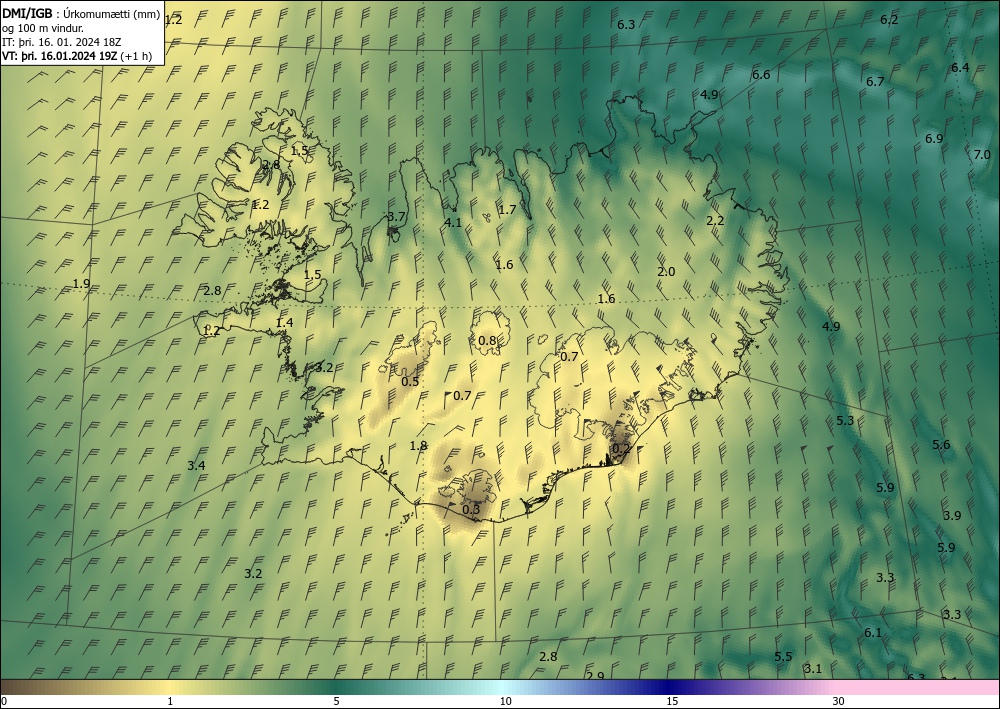Click the legend tick label 5

point(336,701)
